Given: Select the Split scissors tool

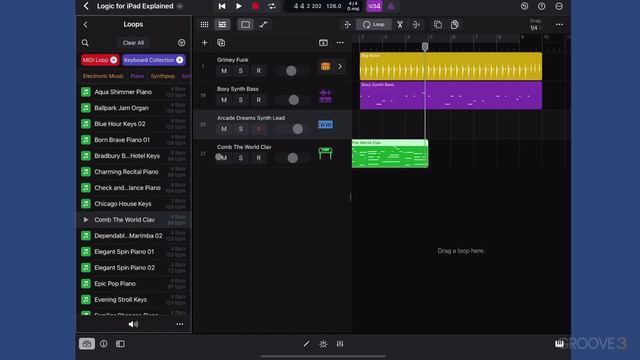Looking at the screenshot, I should pos(400,24).
